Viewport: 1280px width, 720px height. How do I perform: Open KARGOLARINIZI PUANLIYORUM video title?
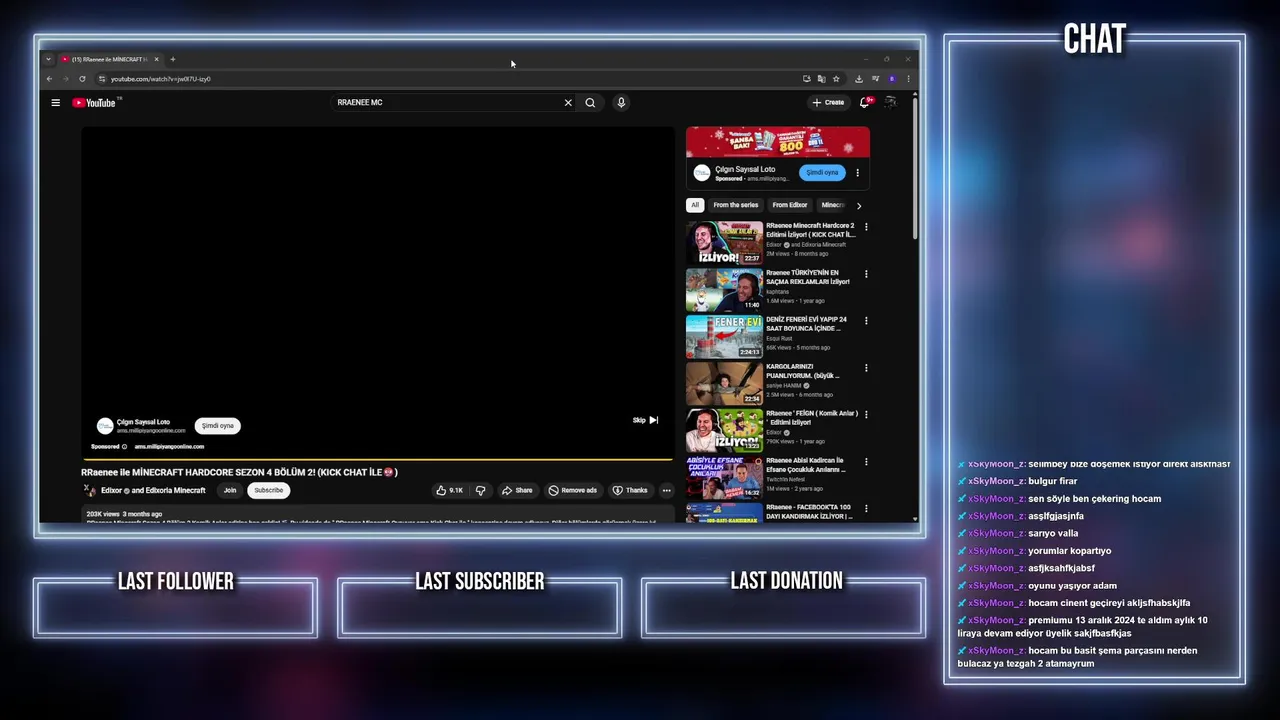tap(802, 371)
